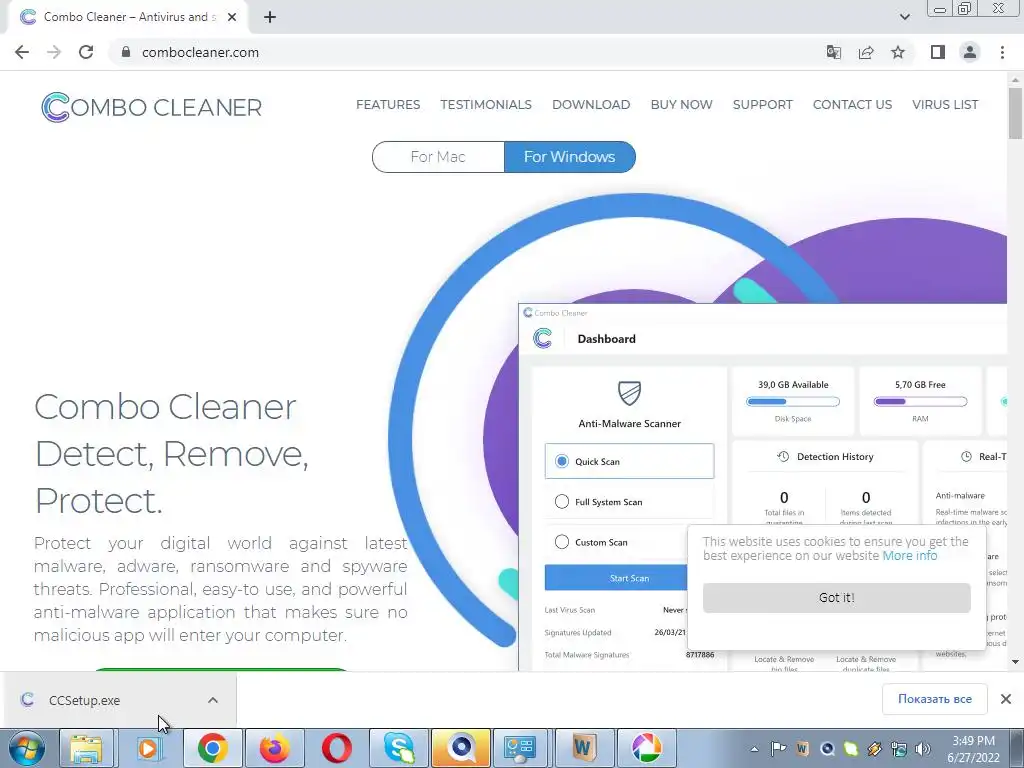The height and width of the screenshot is (768, 1024).
Task: Open the SUPPORT menu item
Action: 762,104
